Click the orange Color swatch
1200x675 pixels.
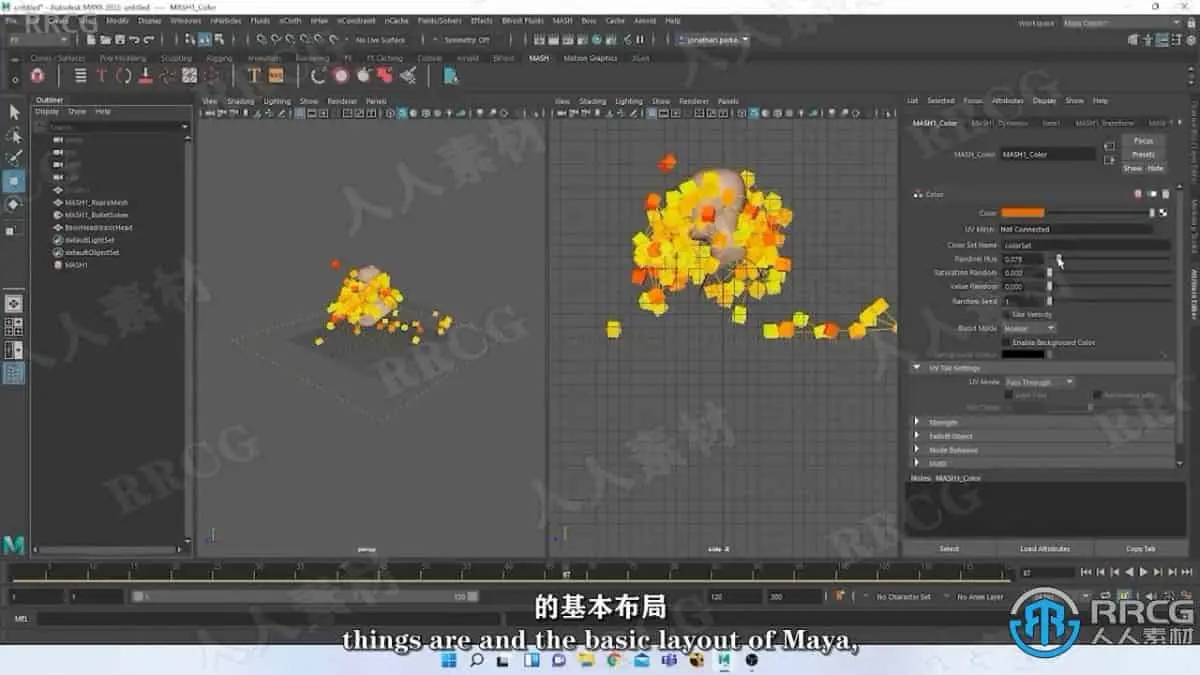click(x=1023, y=212)
